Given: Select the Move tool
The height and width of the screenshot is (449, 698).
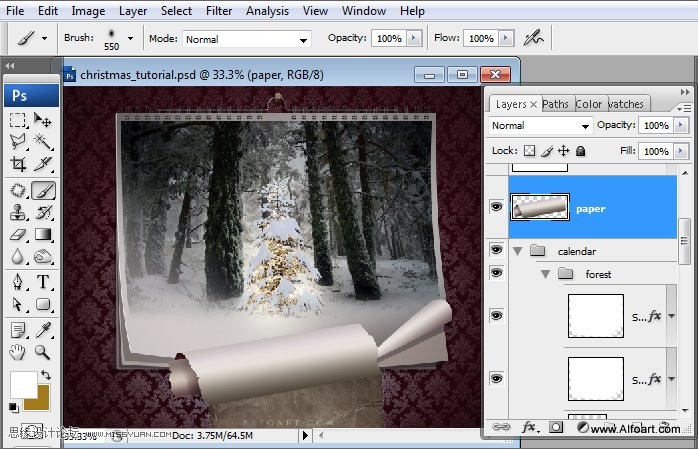Looking at the screenshot, I should coord(43,120).
